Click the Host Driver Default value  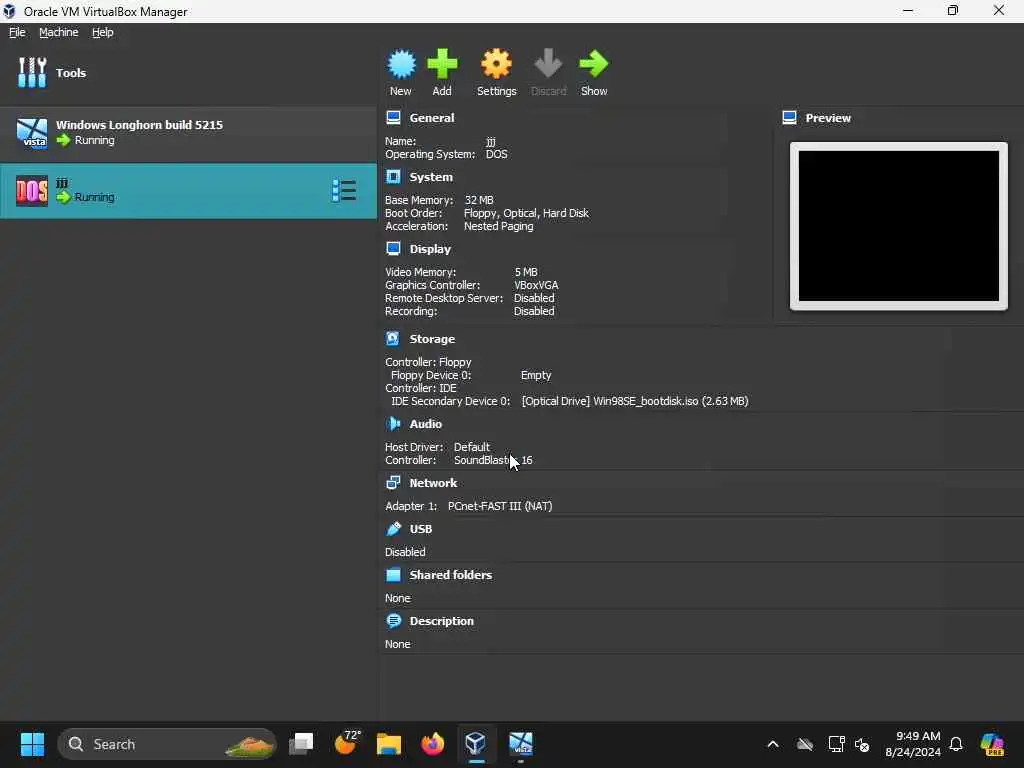(472, 447)
